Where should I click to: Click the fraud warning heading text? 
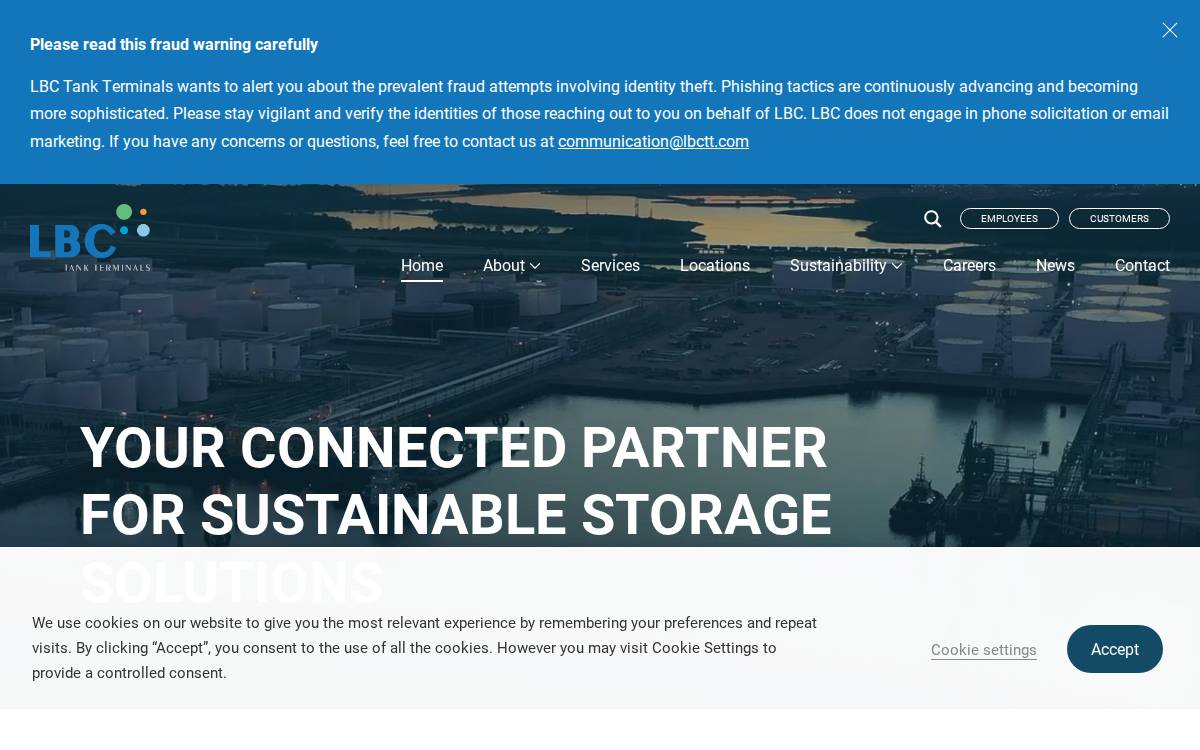point(174,44)
